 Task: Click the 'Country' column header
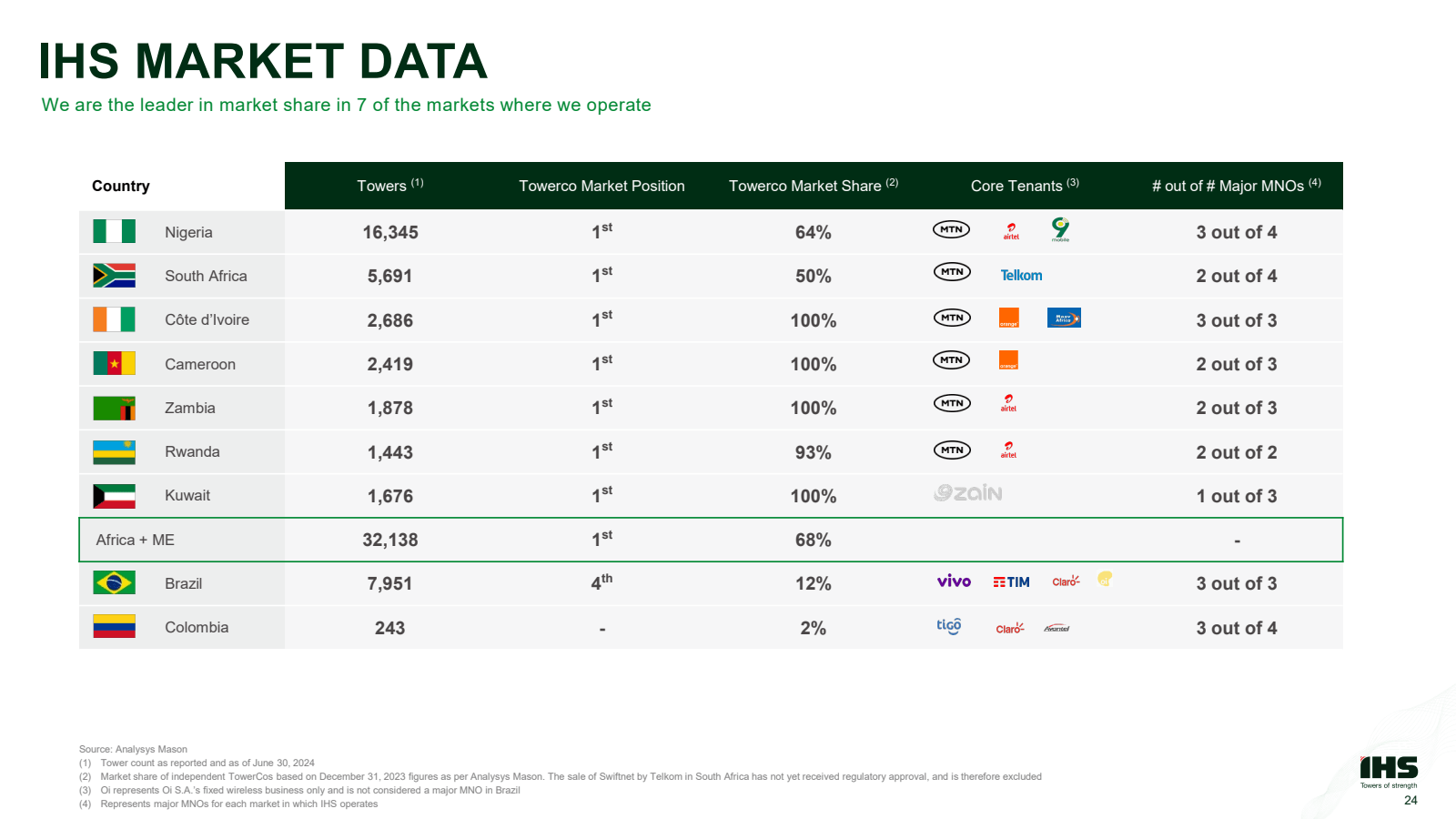[x=121, y=186]
